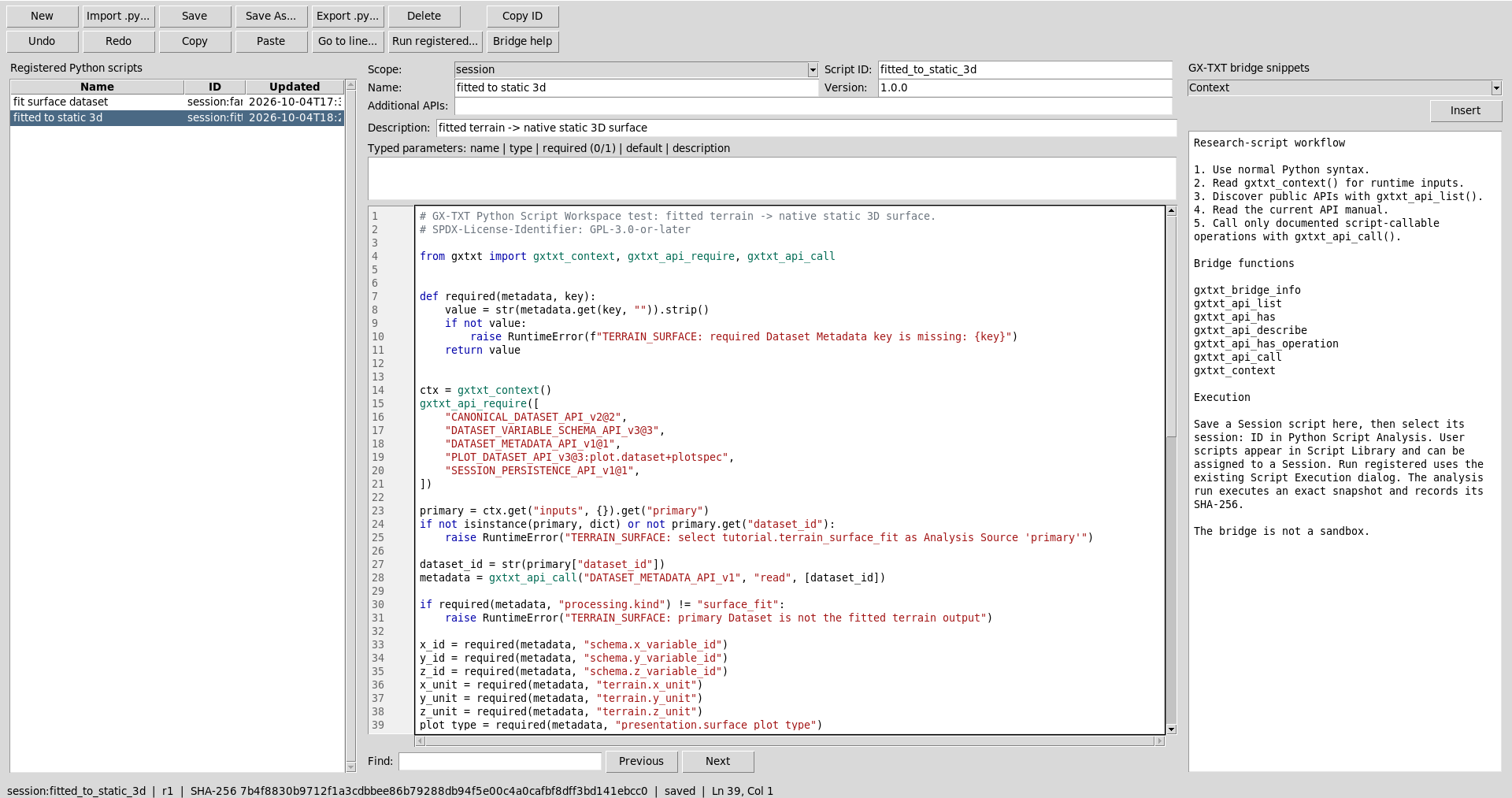The width and height of the screenshot is (1512, 798).
Task: Undo the last edit
Action: [x=43, y=41]
